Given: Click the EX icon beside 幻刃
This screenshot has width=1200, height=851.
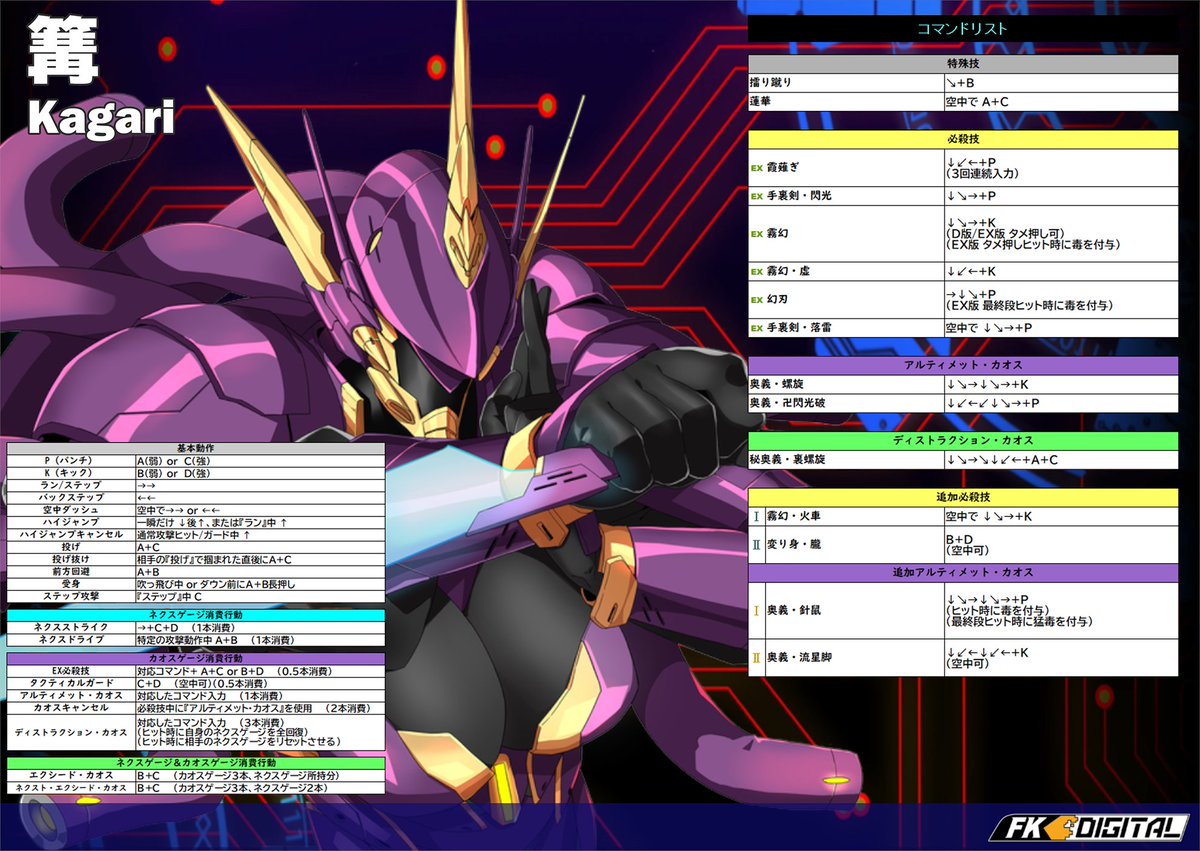Looking at the screenshot, I should [757, 300].
